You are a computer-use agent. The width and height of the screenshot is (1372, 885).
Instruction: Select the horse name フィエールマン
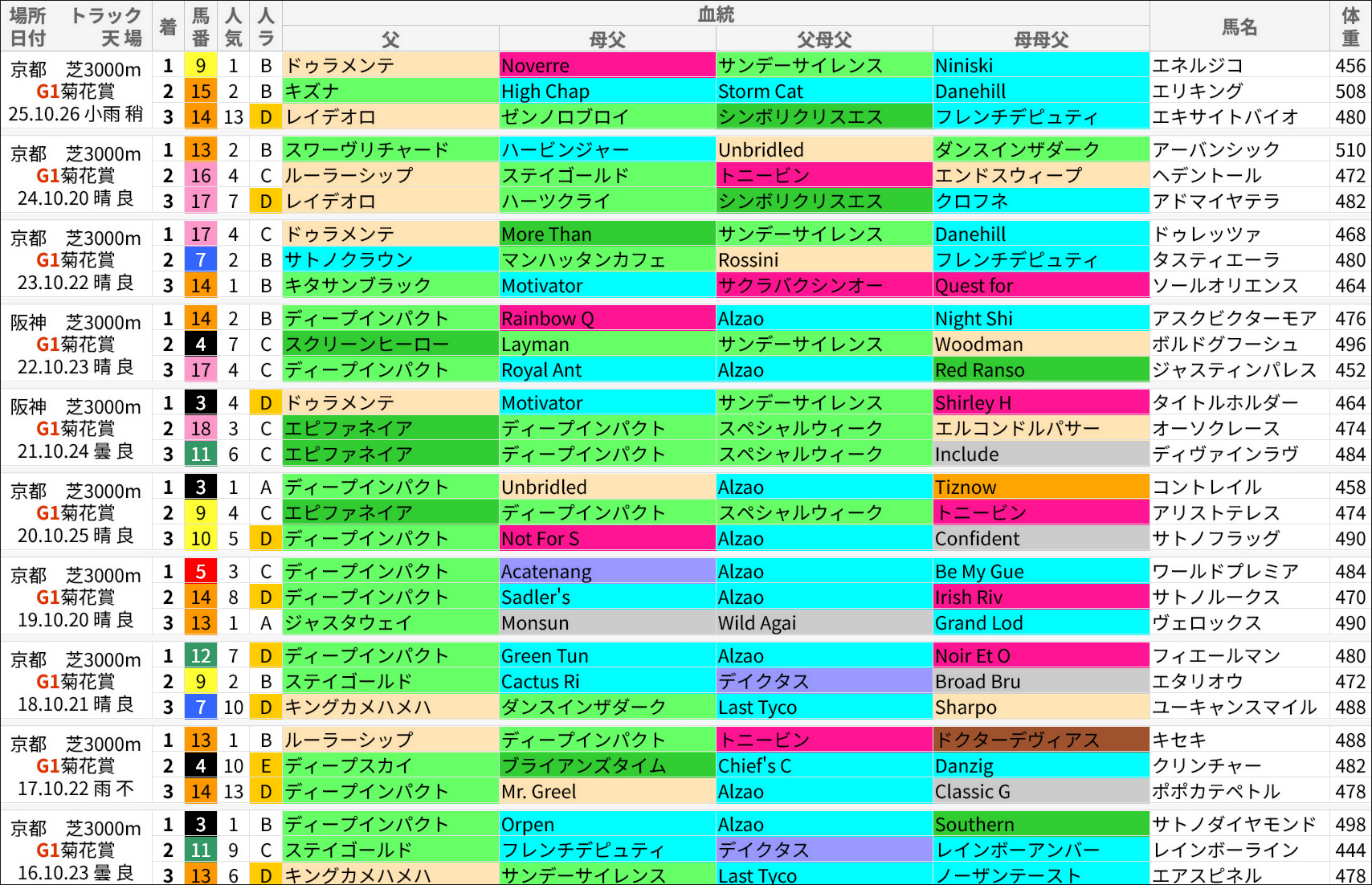point(1216,656)
